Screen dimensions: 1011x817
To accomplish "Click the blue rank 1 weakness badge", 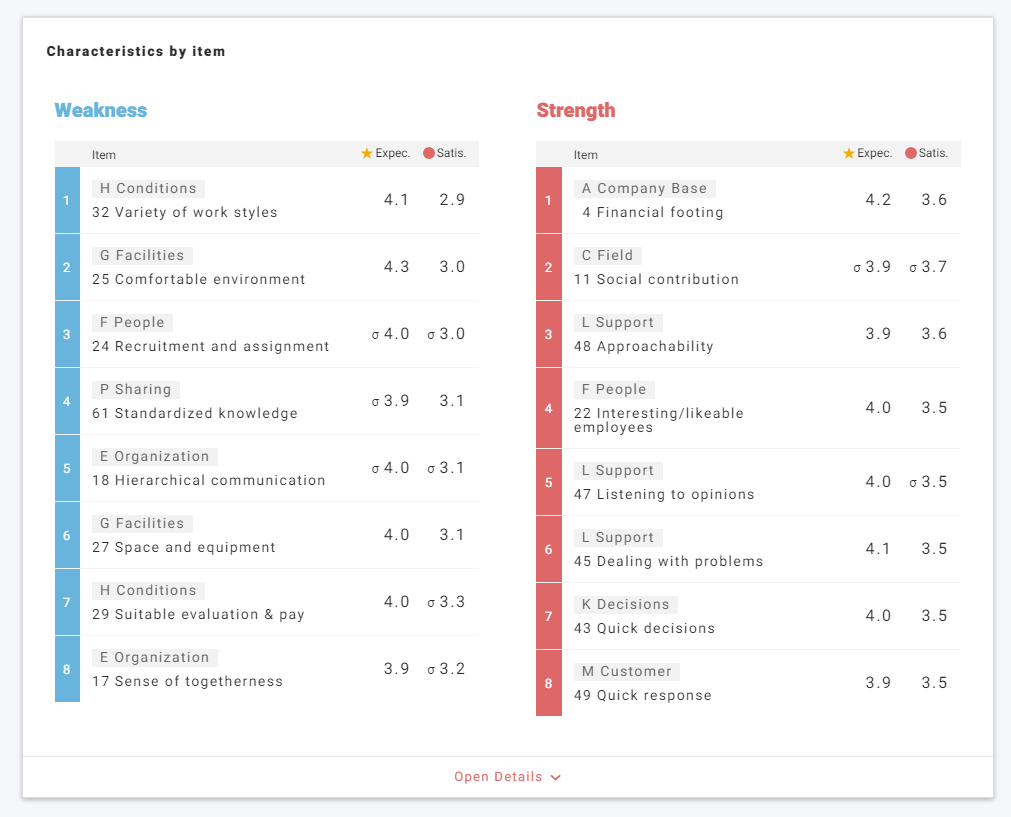I will [67, 200].
